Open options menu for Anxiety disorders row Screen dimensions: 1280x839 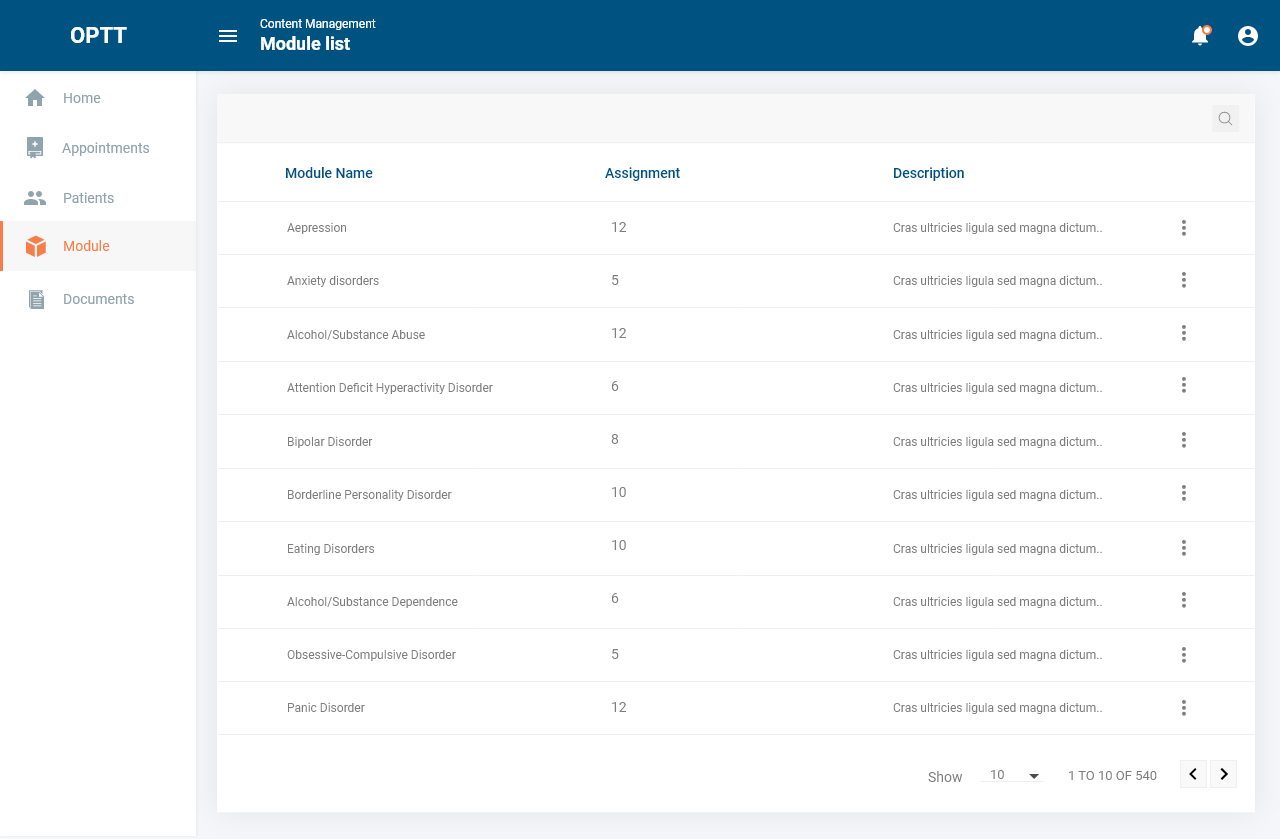tap(1183, 280)
